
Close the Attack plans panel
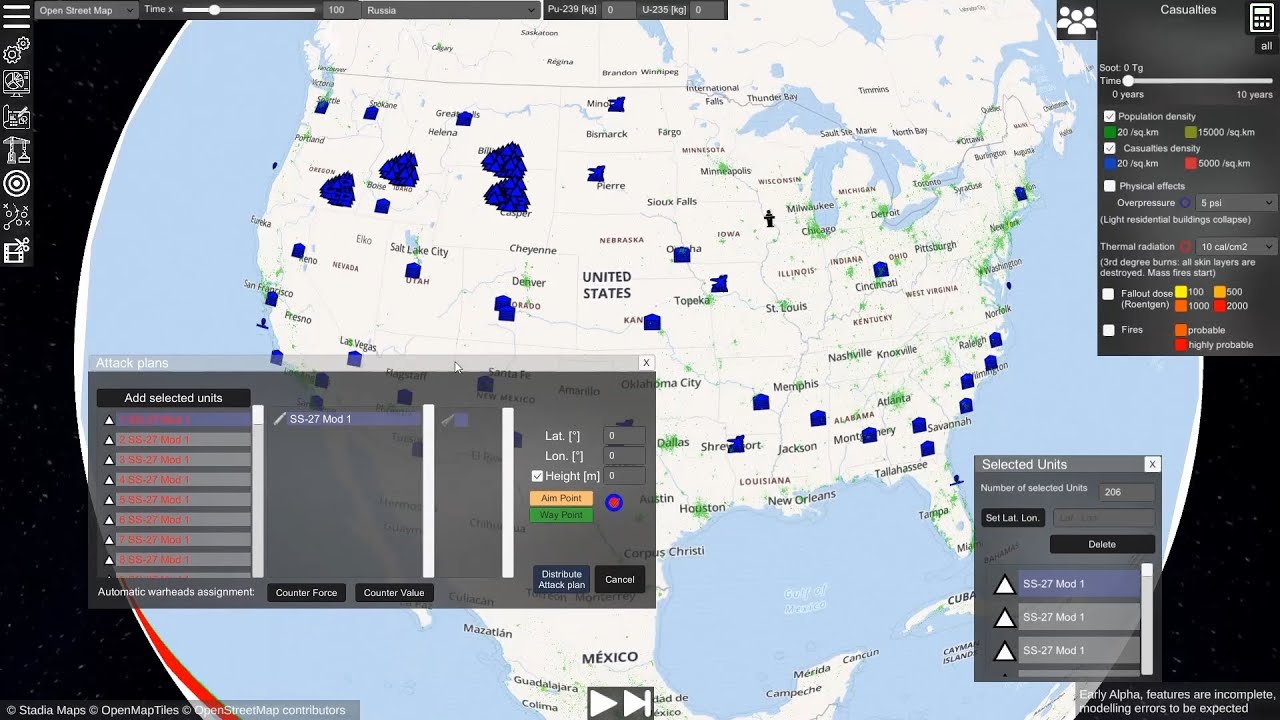click(x=646, y=363)
